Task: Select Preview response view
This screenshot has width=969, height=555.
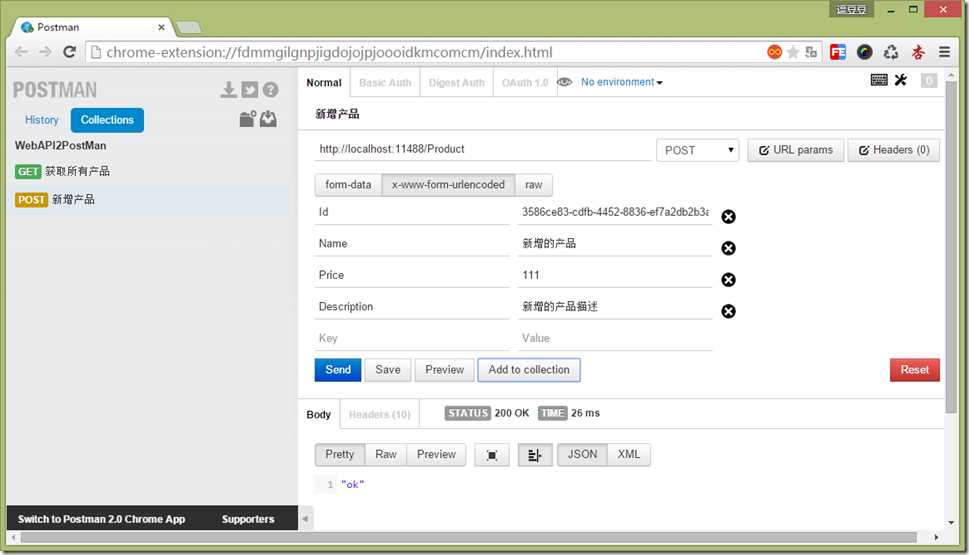Action: pyautogui.click(x=436, y=454)
